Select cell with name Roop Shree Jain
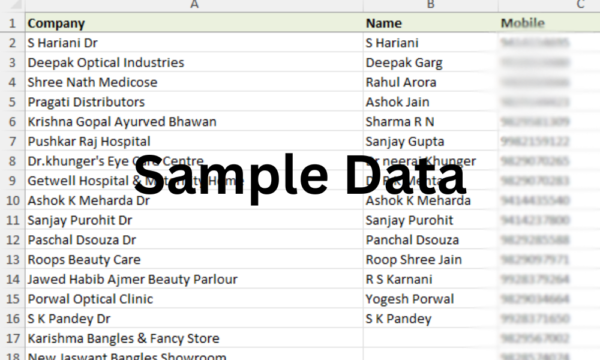This screenshot has width=600, height=360. (430, 259)
